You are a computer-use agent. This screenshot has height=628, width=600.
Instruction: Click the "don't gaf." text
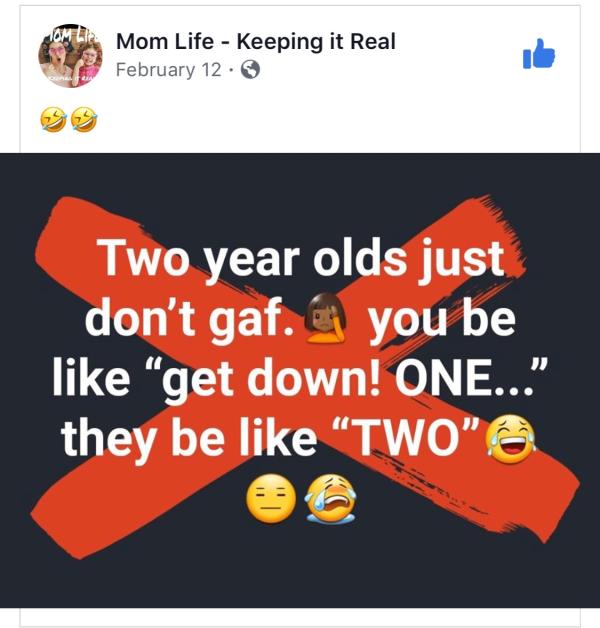pyautogui.click(x=189, y=318)
